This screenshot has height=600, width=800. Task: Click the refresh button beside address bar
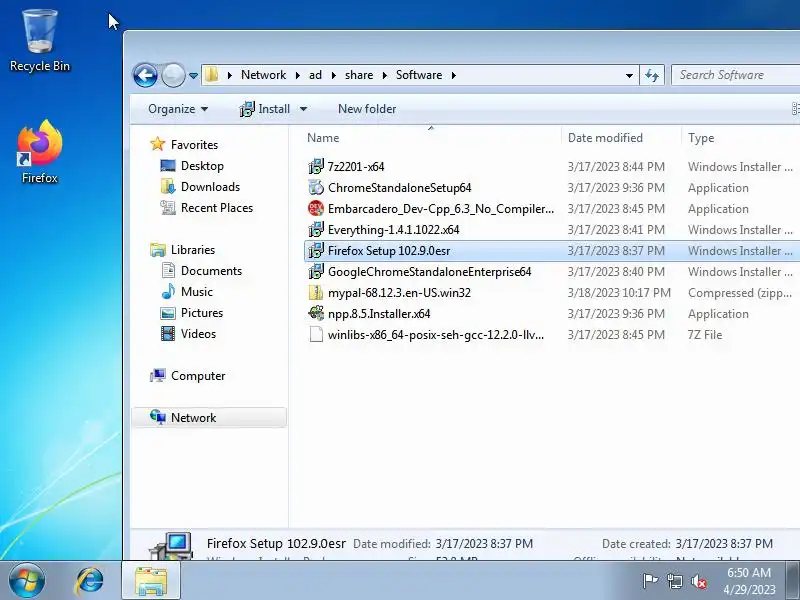652,76
